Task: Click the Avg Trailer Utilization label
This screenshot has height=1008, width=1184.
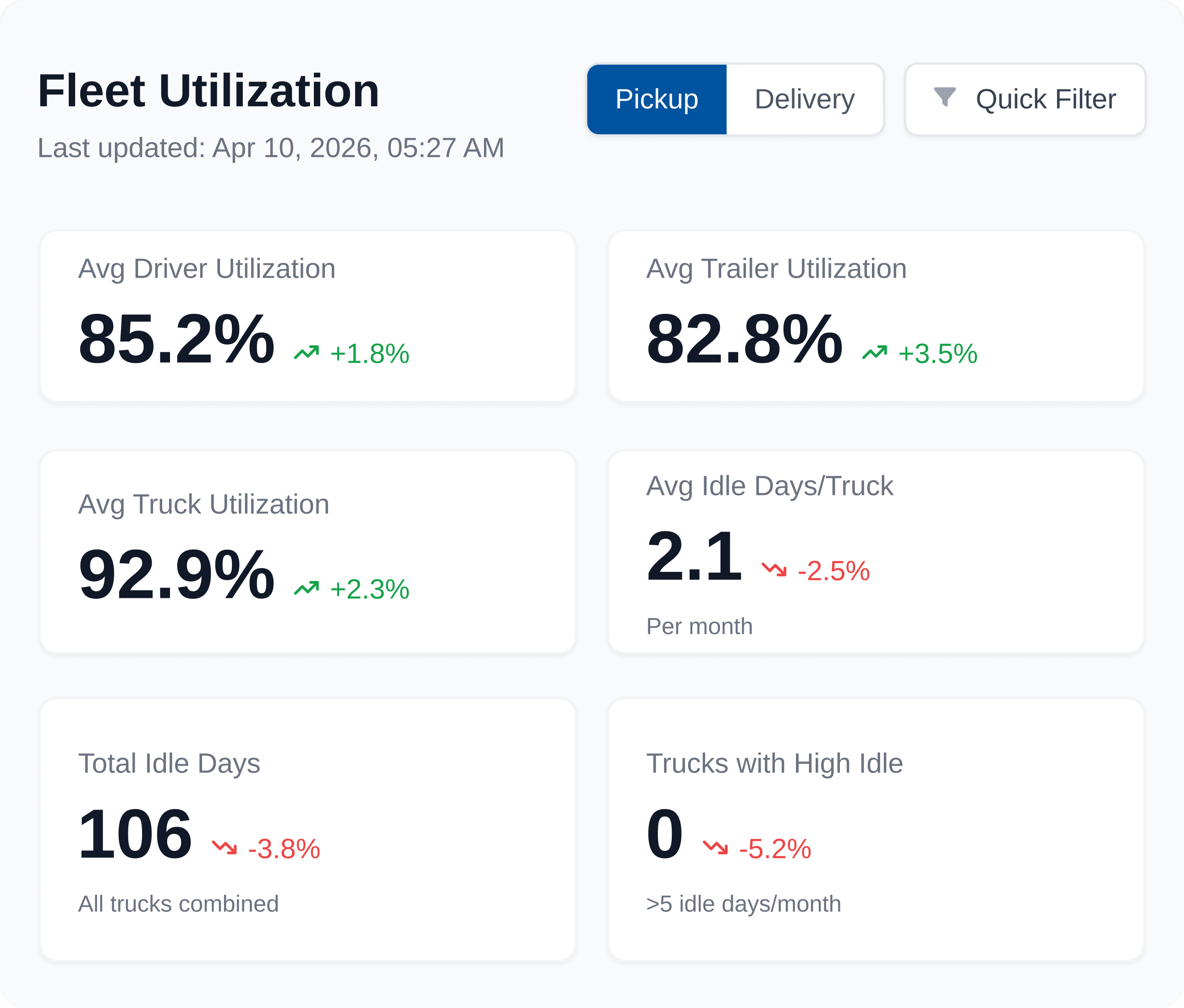Action: point(777,269)
